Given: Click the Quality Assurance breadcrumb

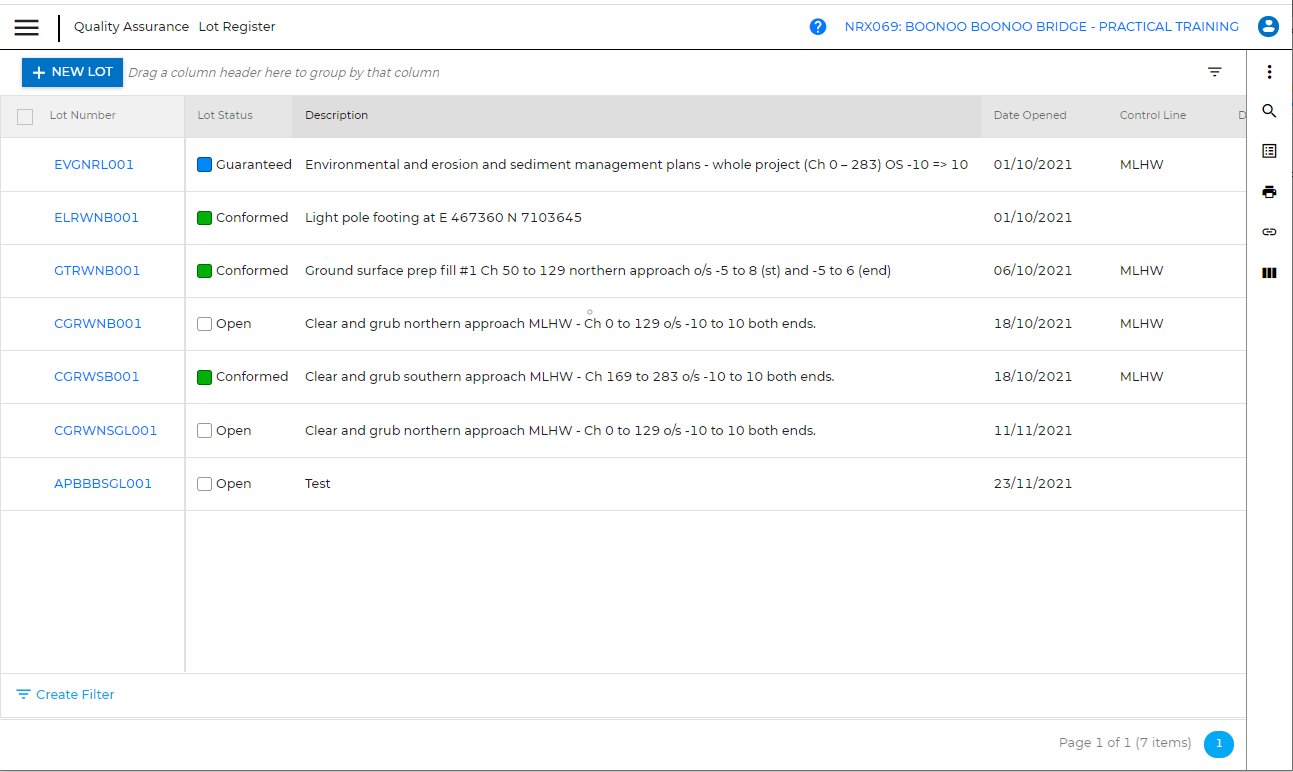Looking at the screenshot, I should pos(131,27).
